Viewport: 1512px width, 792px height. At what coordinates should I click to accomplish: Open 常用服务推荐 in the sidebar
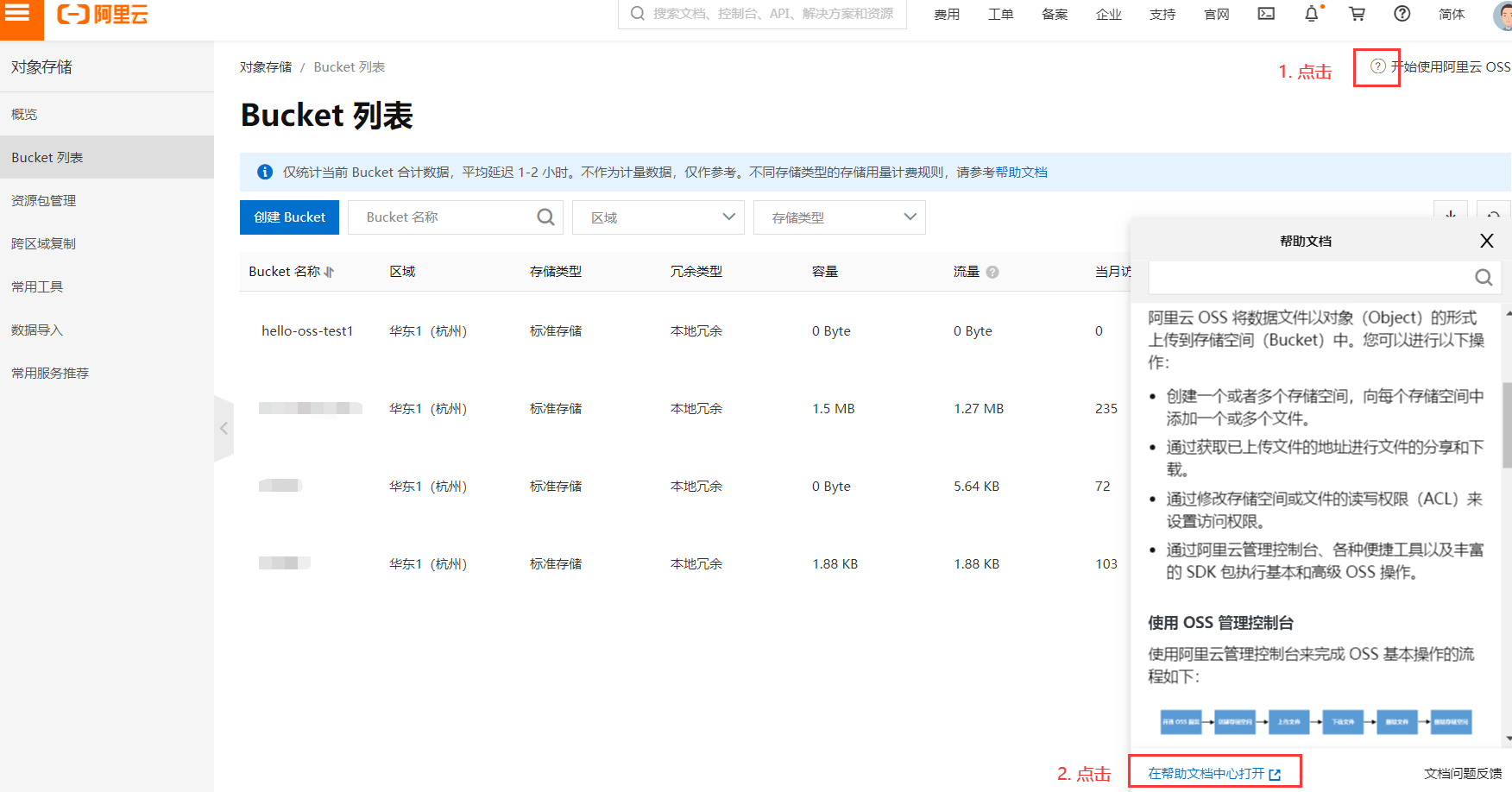point(107,373)
